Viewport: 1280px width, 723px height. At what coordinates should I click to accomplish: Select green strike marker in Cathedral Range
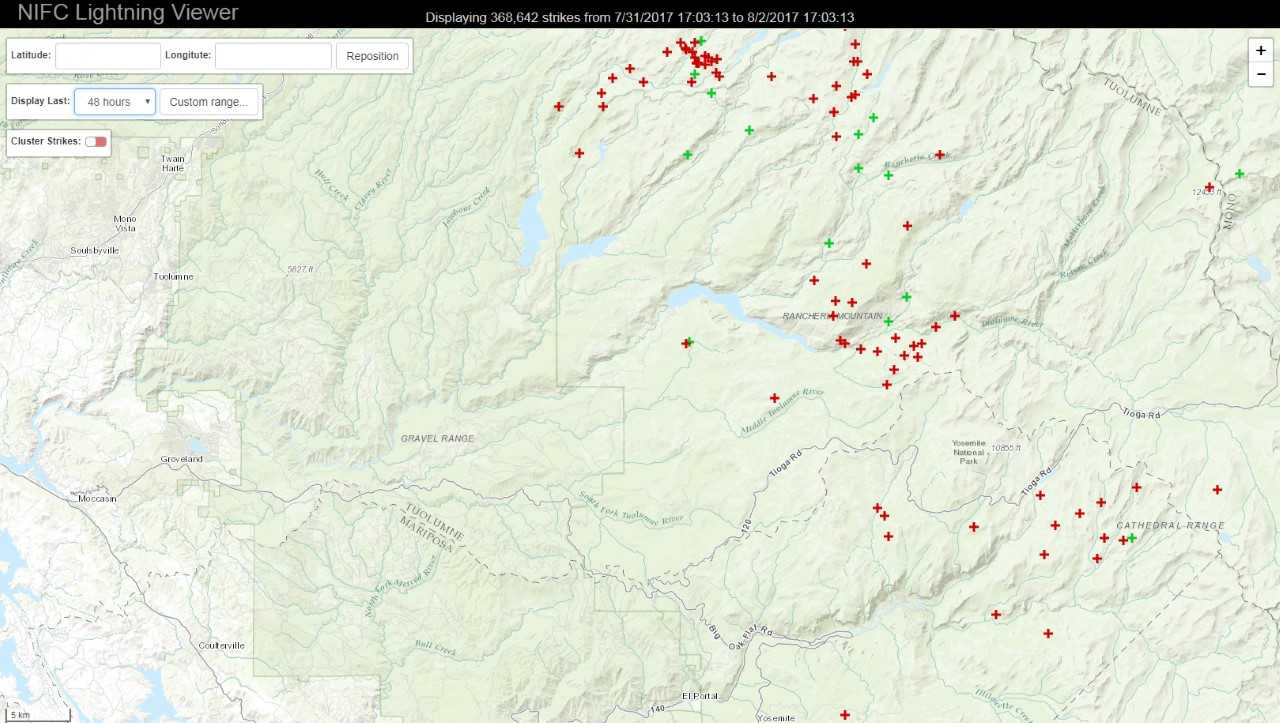tap(1132, 538)
